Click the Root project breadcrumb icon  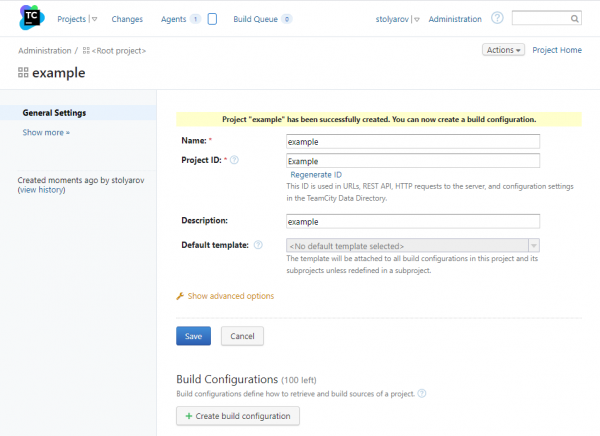pyautogui.click(x=87, y=50)
